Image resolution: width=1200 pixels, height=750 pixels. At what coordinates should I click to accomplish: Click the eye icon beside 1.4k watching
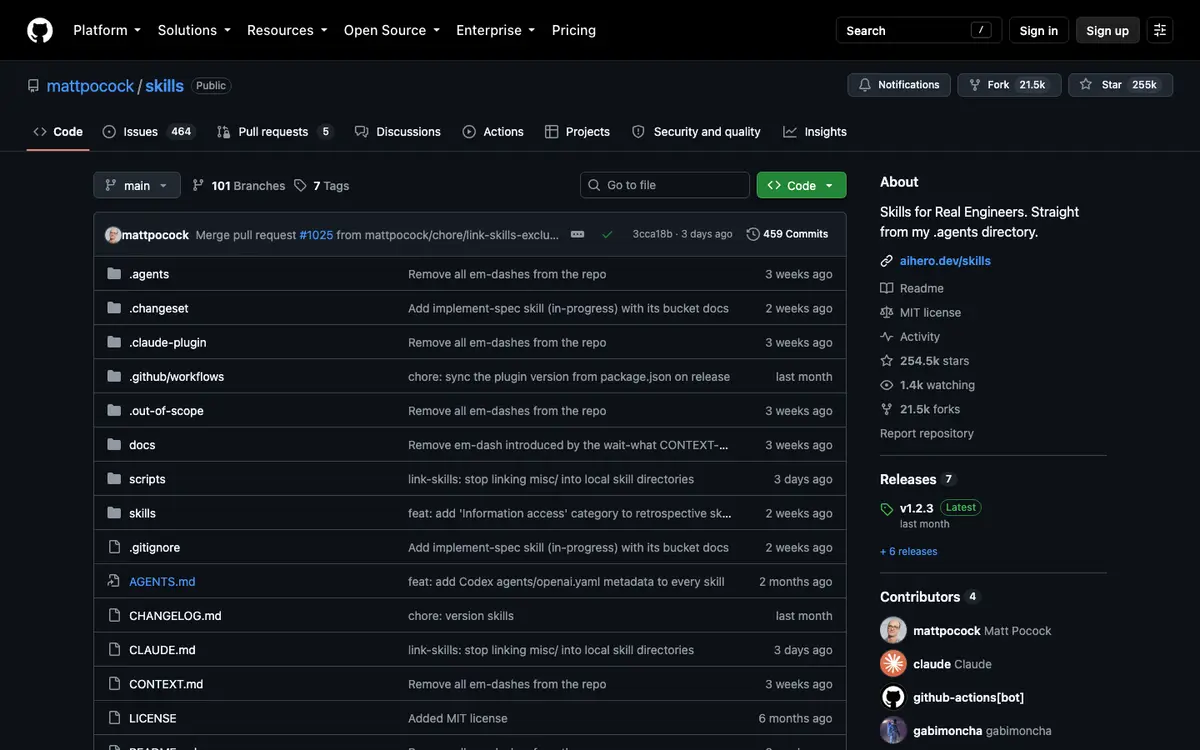[887, 385]
